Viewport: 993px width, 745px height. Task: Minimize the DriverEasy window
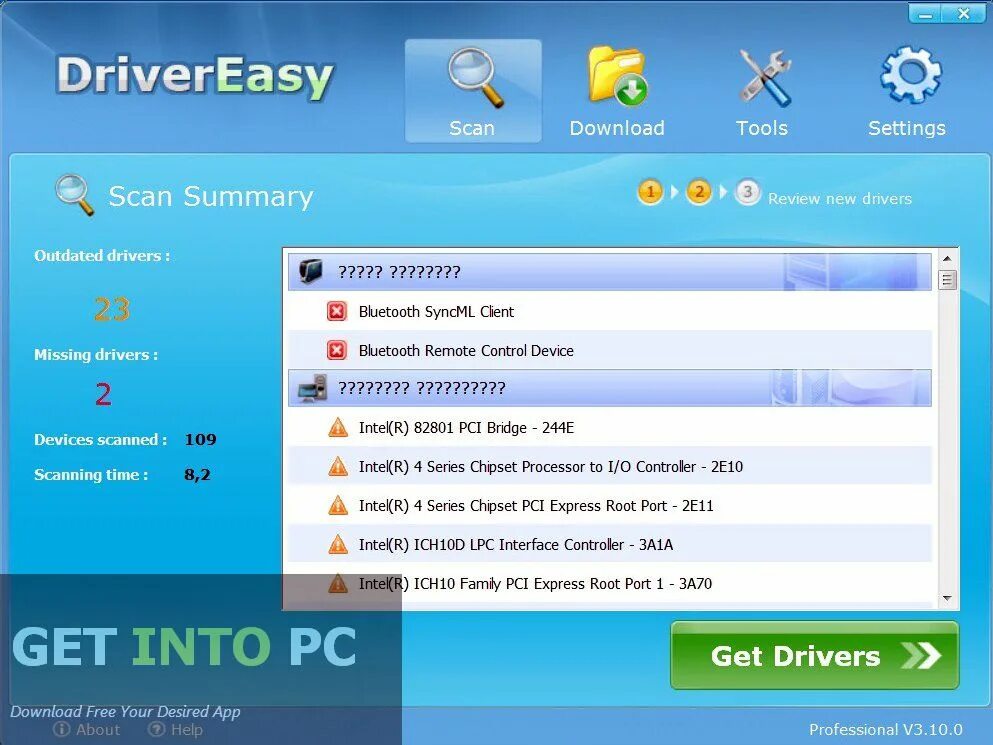click(925, 13)
